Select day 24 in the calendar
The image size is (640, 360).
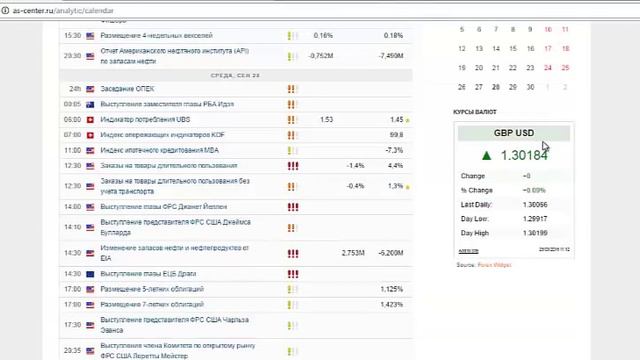(548, 68)
